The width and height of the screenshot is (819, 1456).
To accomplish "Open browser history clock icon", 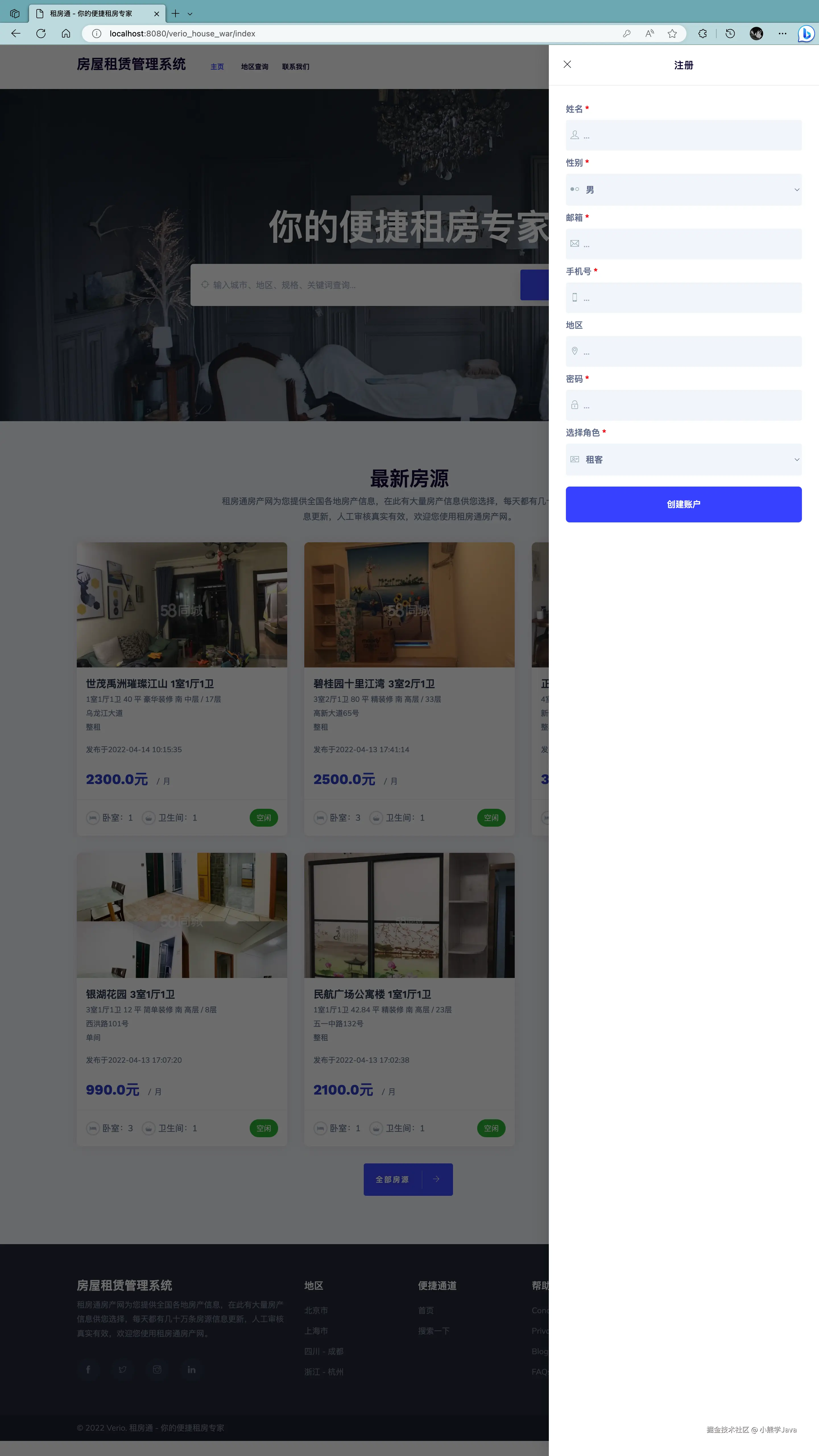I will pos(730,33).
